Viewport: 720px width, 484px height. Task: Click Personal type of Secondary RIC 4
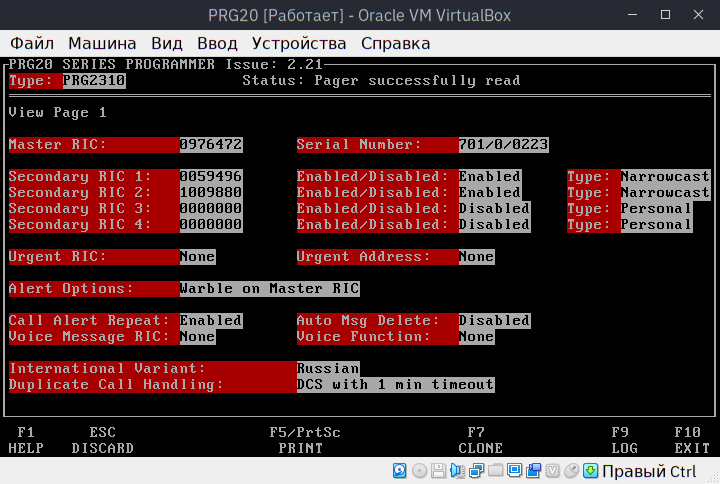(x=656, y=225)
